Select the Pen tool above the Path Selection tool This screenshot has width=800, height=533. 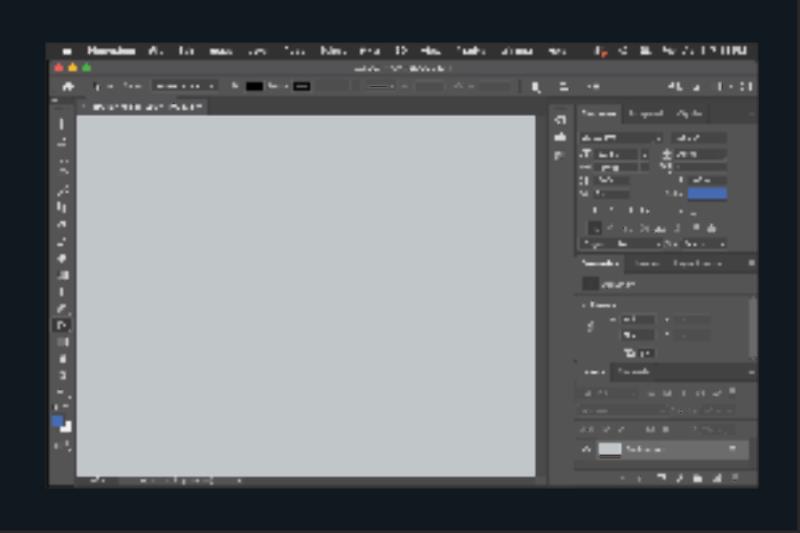tap(62, 309)
